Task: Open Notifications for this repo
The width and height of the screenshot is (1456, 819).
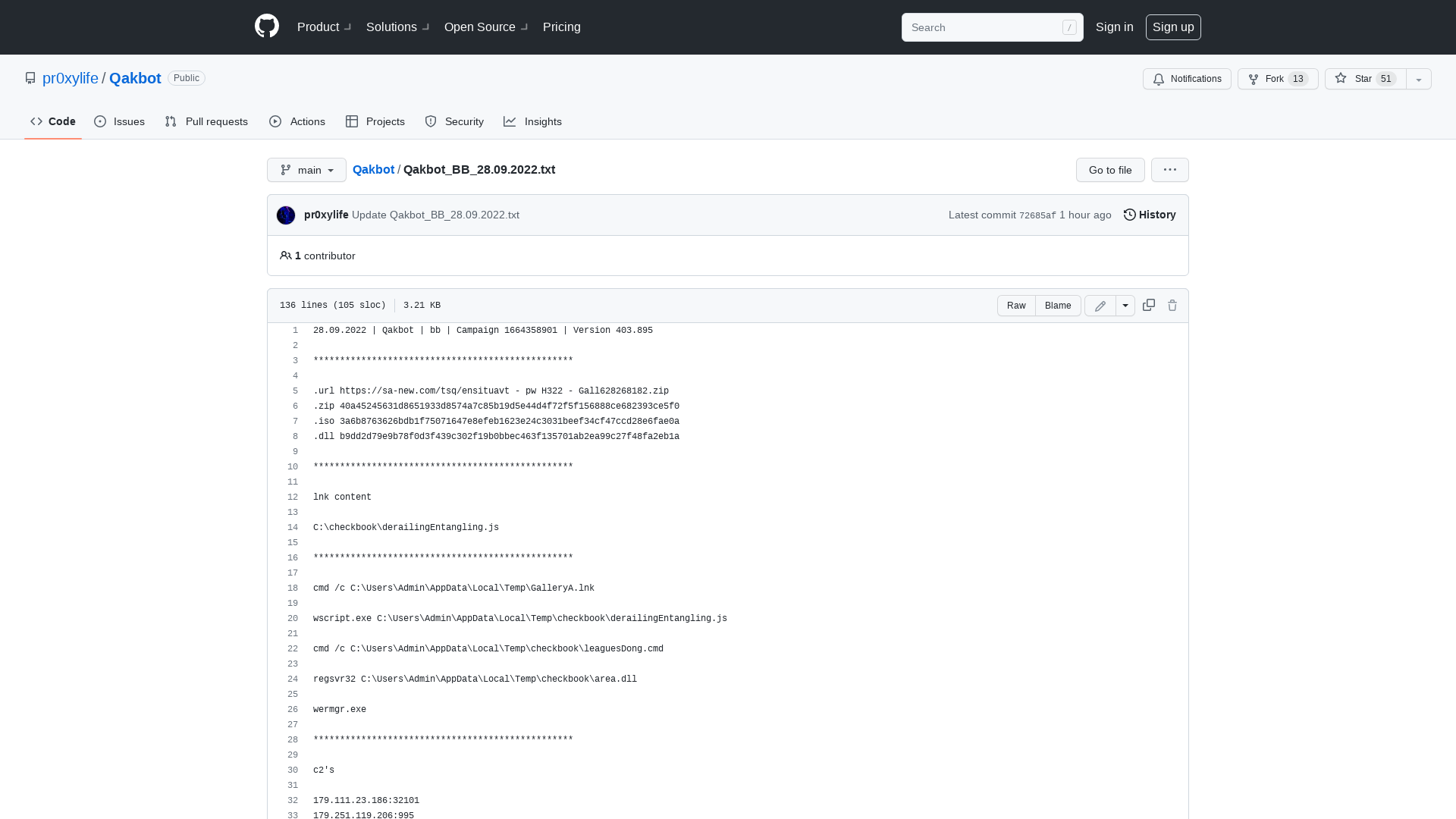Action: [x=1187, y=79]
